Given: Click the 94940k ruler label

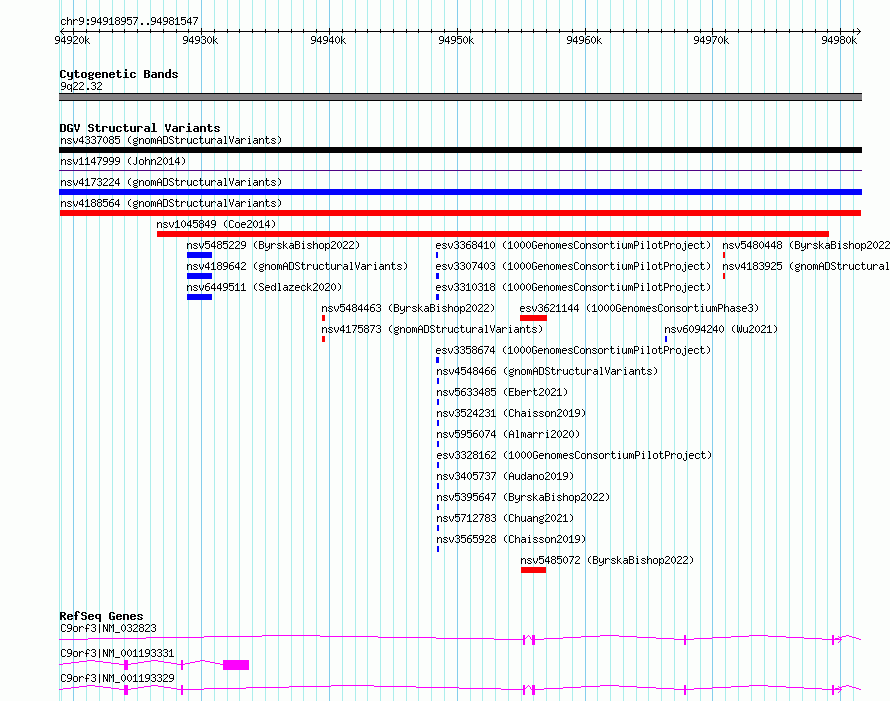Looking at the screenshot, I should 328,40.
